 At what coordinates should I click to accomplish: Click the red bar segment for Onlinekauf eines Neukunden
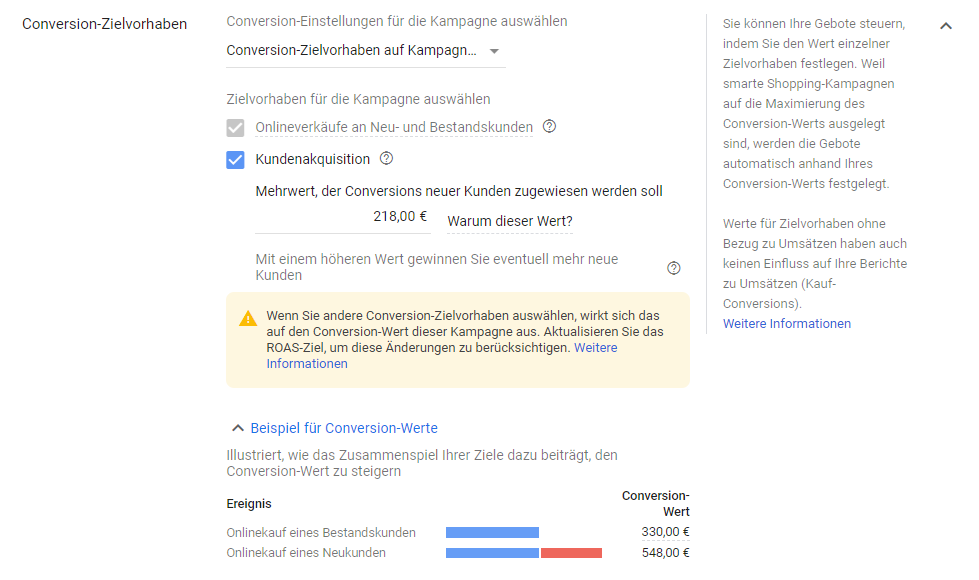pos(571,552)
